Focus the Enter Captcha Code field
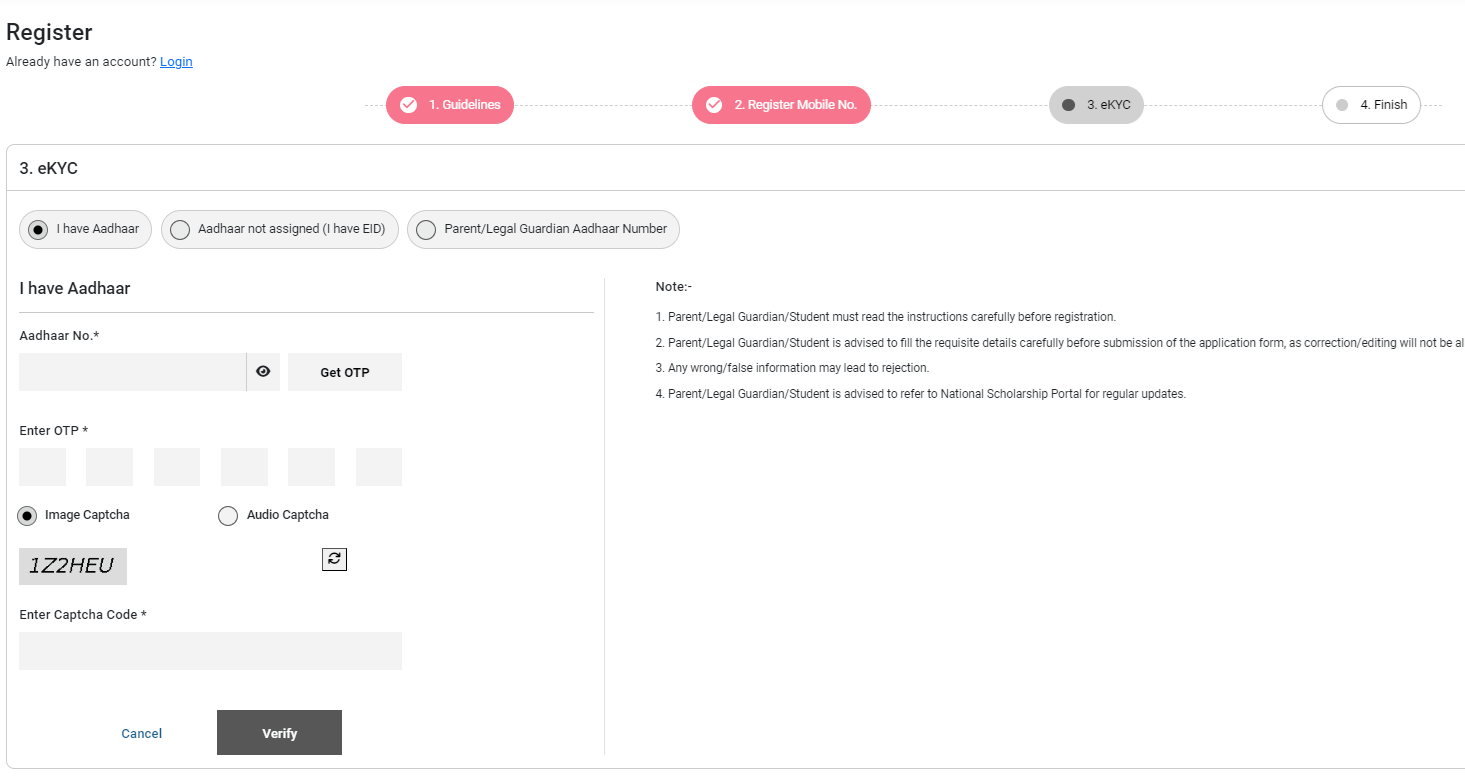This screenshot has width=1465, height=780. pyautogui.click(x=210, y=651)
